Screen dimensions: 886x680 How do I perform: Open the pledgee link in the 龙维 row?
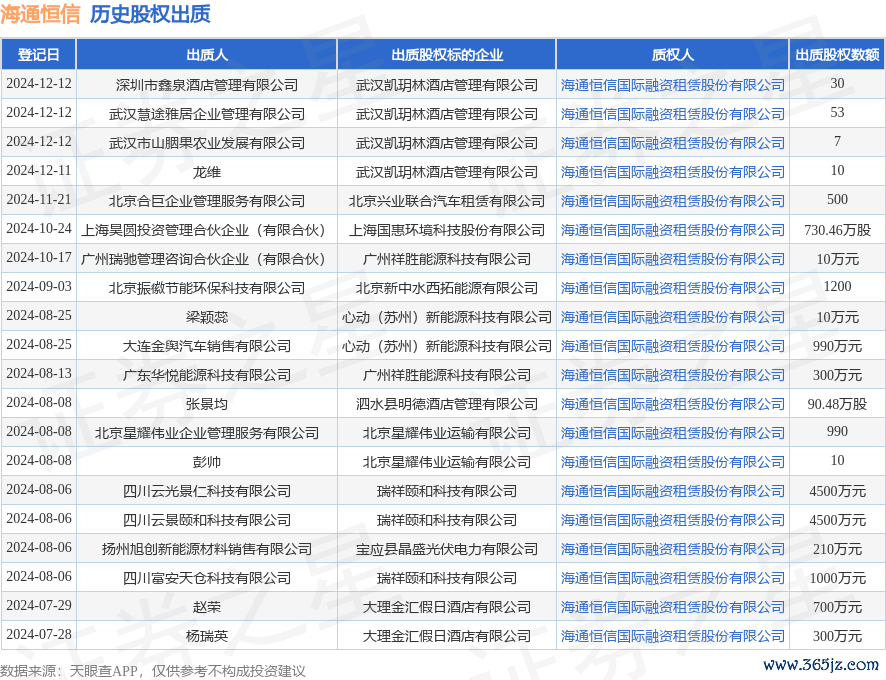672,172
